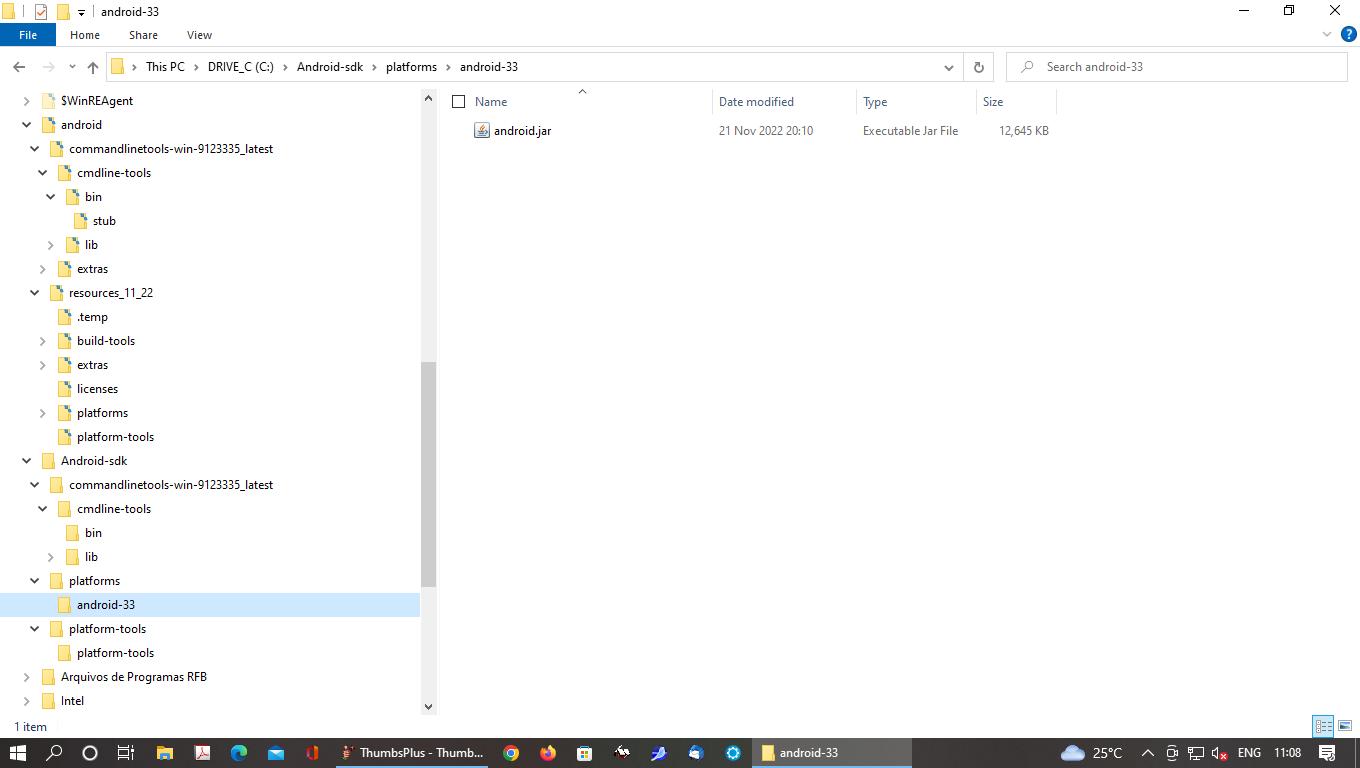Select the licenses folder in the tree
1360x768 pixels.
[97, 389]
